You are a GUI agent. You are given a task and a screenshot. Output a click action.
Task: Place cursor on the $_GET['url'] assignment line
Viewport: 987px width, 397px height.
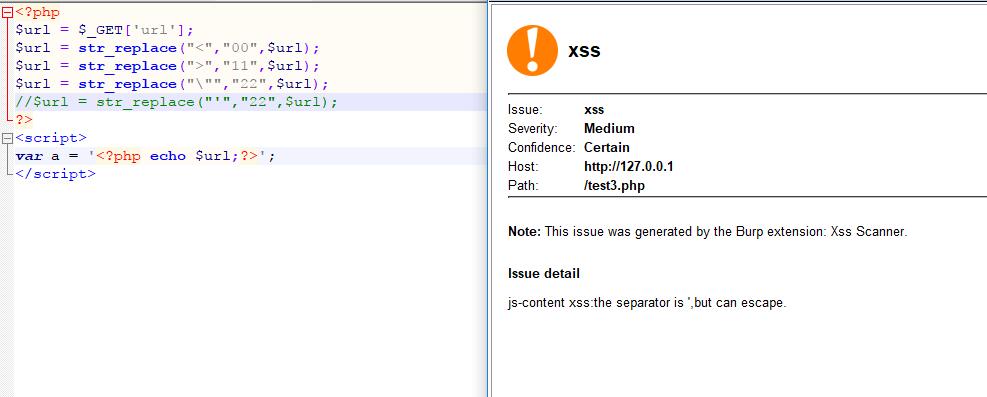coord(105,30)
